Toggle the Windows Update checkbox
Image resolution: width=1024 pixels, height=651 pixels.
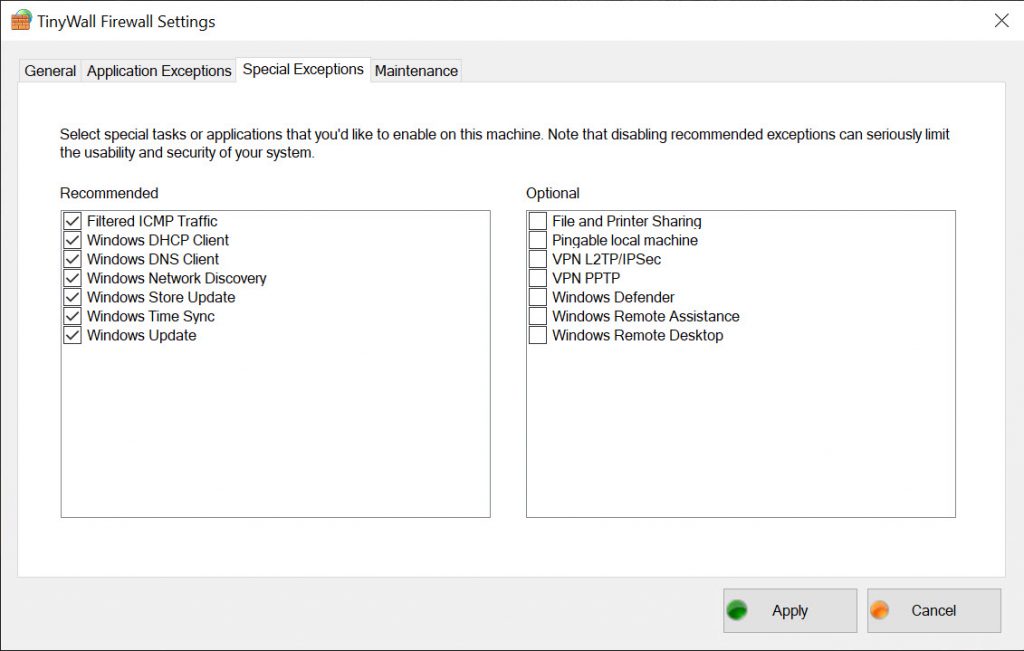coord(72,335)
